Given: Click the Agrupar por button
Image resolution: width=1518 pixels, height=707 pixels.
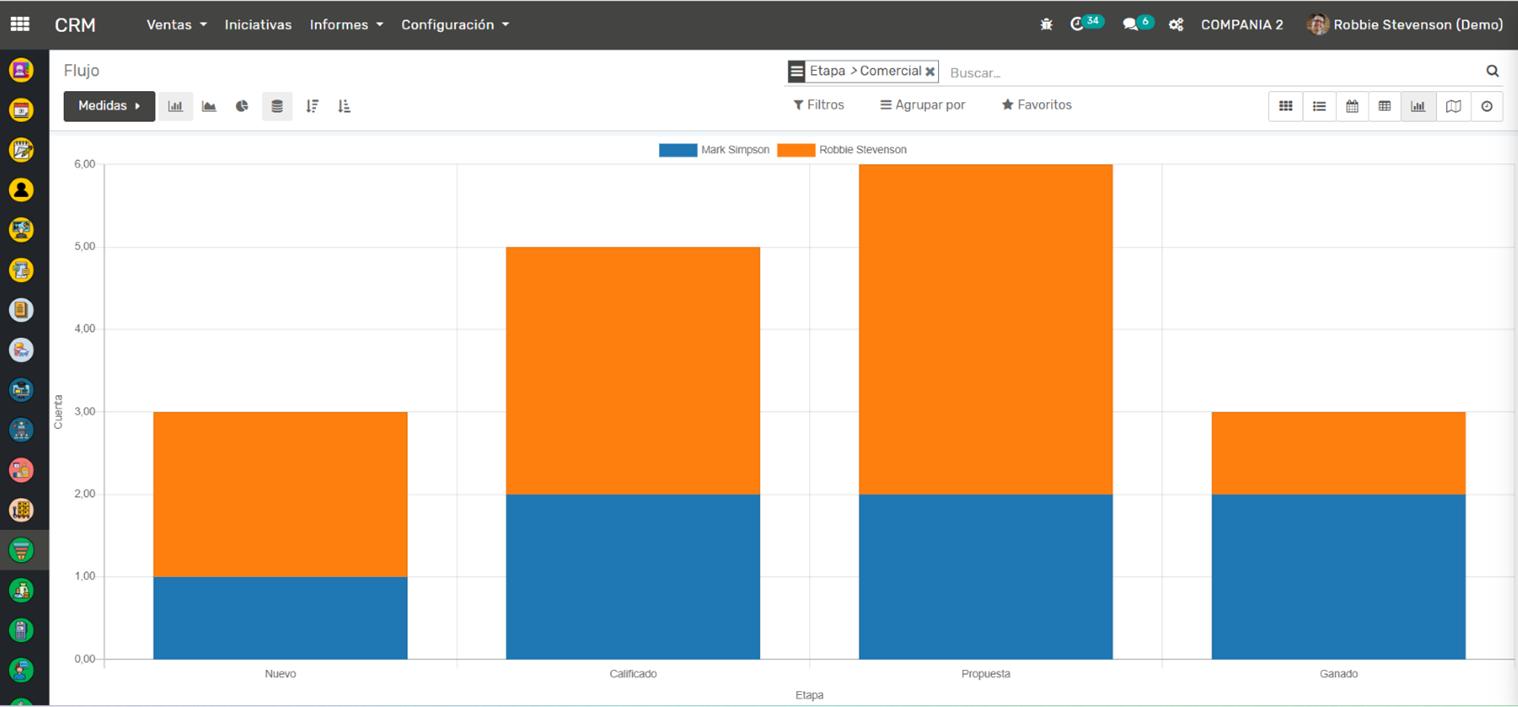Looking at the screenshot, I should (x=922, y=105).
